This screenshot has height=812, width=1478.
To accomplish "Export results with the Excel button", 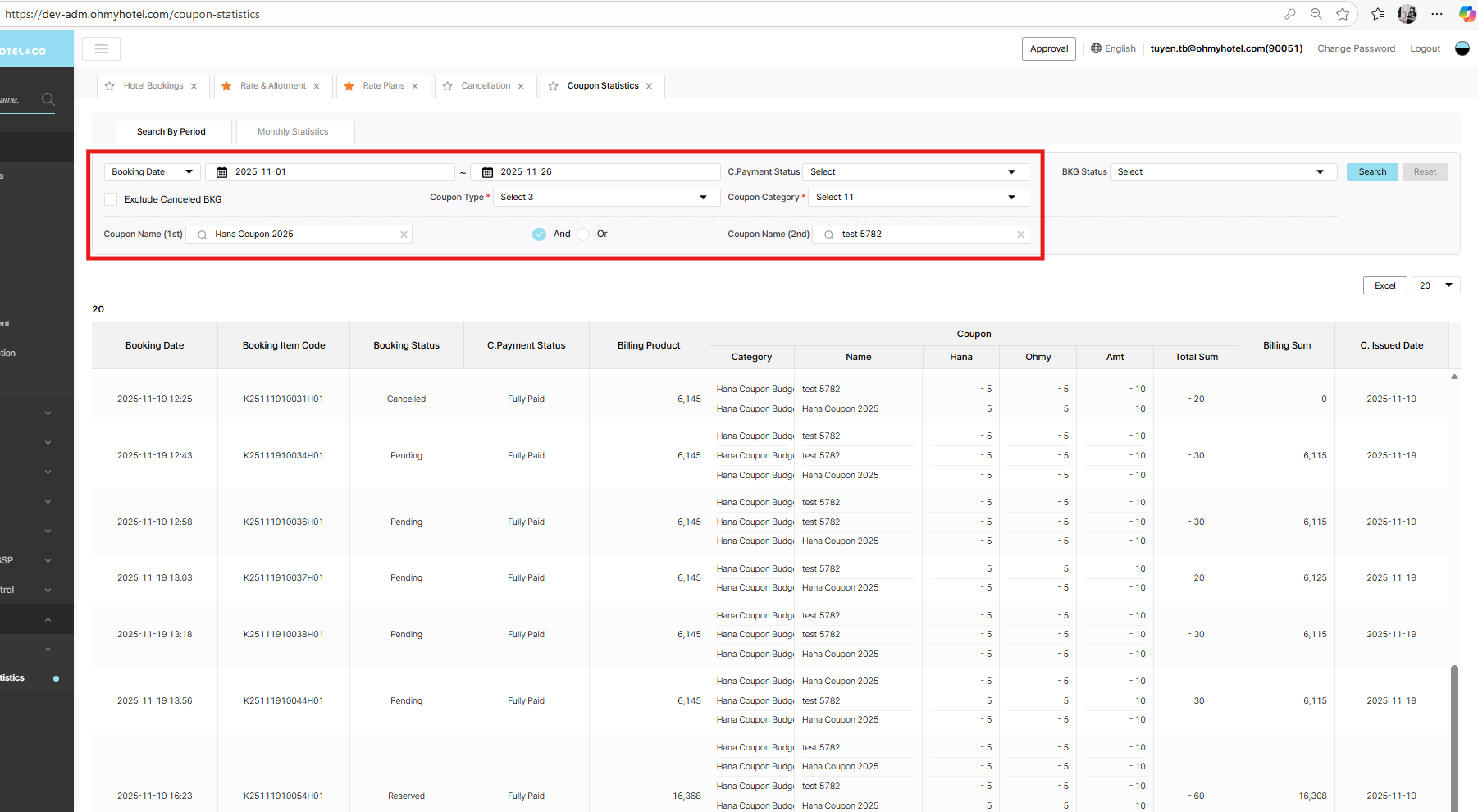I will coord(1384,285).
